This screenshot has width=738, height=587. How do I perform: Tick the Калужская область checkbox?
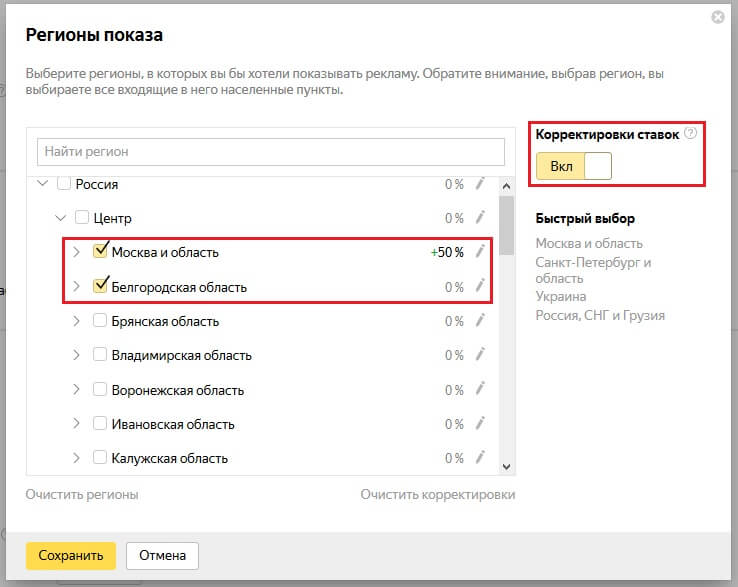pos(100,458)
